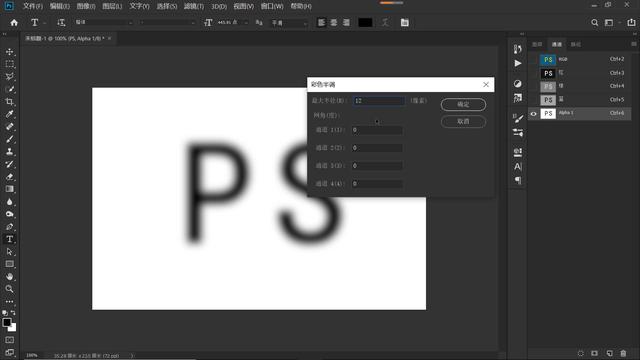Viewport: 640px width, 360px height.
Task: Delete current channel with trash icon
Action: pyautogui.click(x=623, y=353)
